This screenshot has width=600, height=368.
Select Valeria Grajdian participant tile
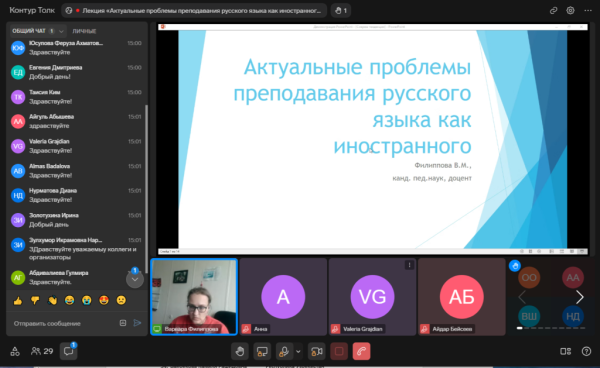point(372,297)
